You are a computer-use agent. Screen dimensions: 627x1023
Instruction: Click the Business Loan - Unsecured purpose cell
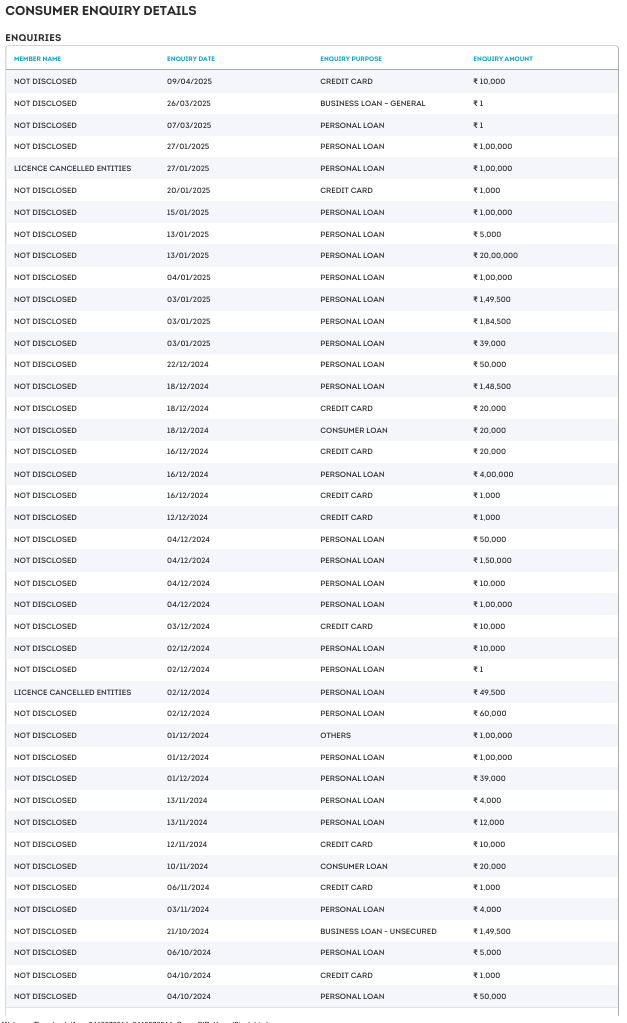click(378, 931)
